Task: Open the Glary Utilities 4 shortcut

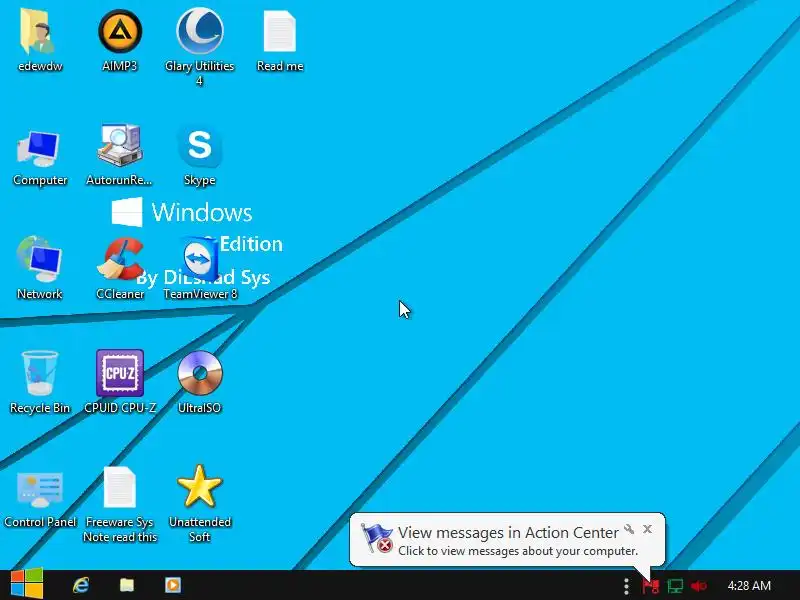Action: tap(199, 32)
